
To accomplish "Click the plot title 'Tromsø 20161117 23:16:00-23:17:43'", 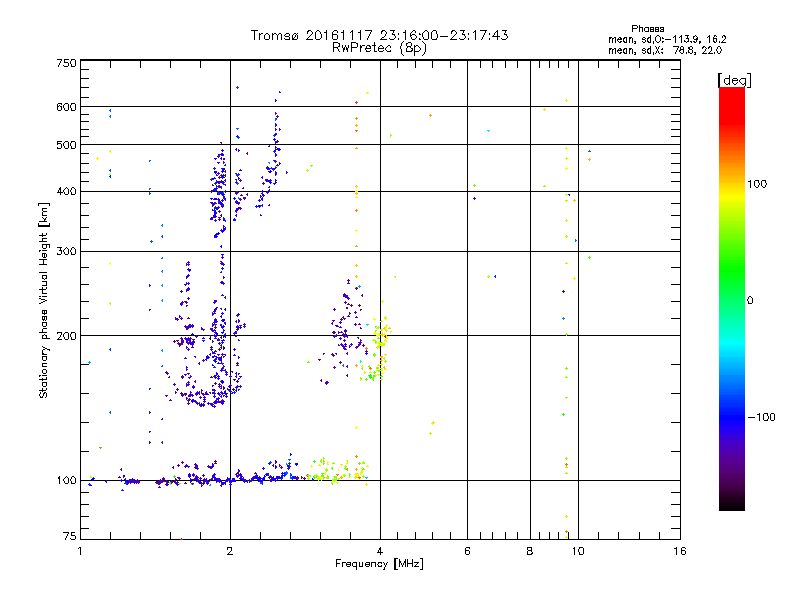I will [379, 35].
